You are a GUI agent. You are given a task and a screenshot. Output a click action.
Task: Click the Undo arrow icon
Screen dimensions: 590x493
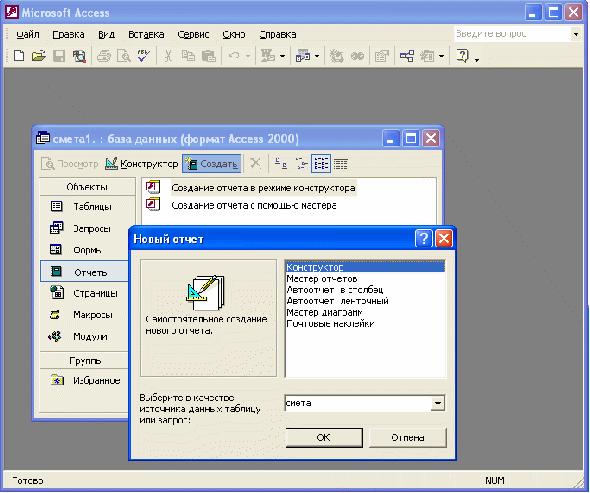pos(234,56)
